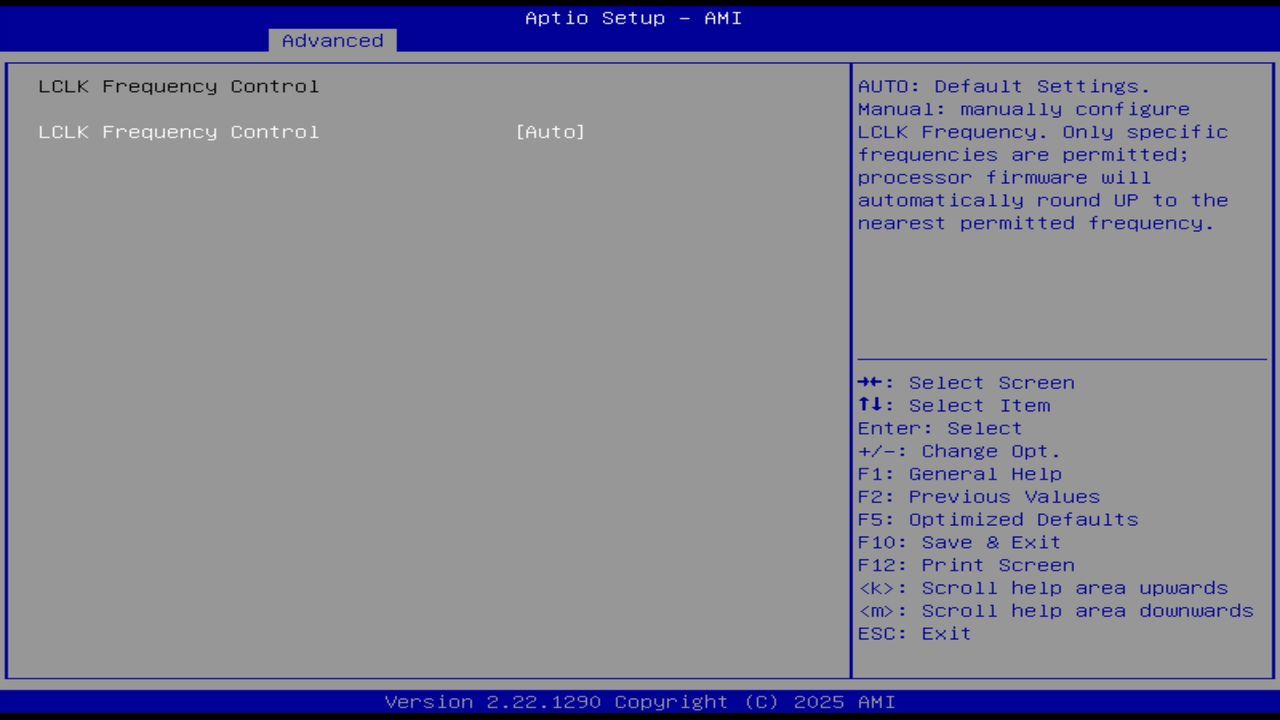
Task: Click the 'AUTO: Default Settings.' help text
Action: pyautogui.click(x=1004, y=86)
